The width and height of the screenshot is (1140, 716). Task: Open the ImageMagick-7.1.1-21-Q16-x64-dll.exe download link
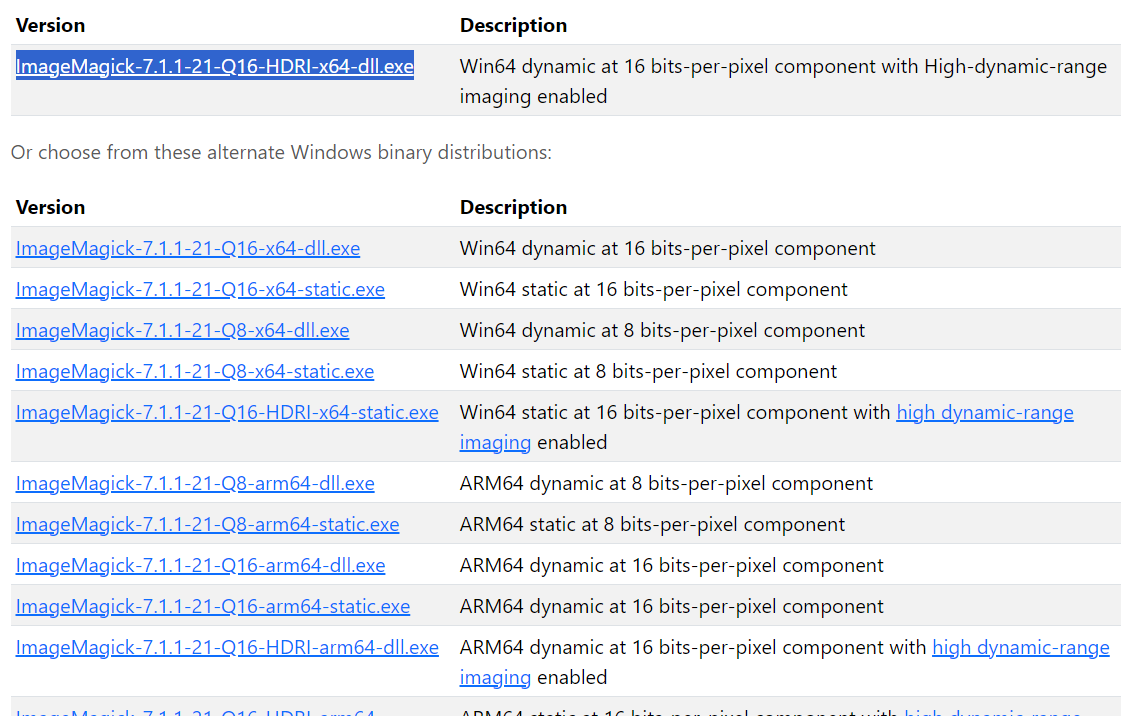[x=188, y=249]
